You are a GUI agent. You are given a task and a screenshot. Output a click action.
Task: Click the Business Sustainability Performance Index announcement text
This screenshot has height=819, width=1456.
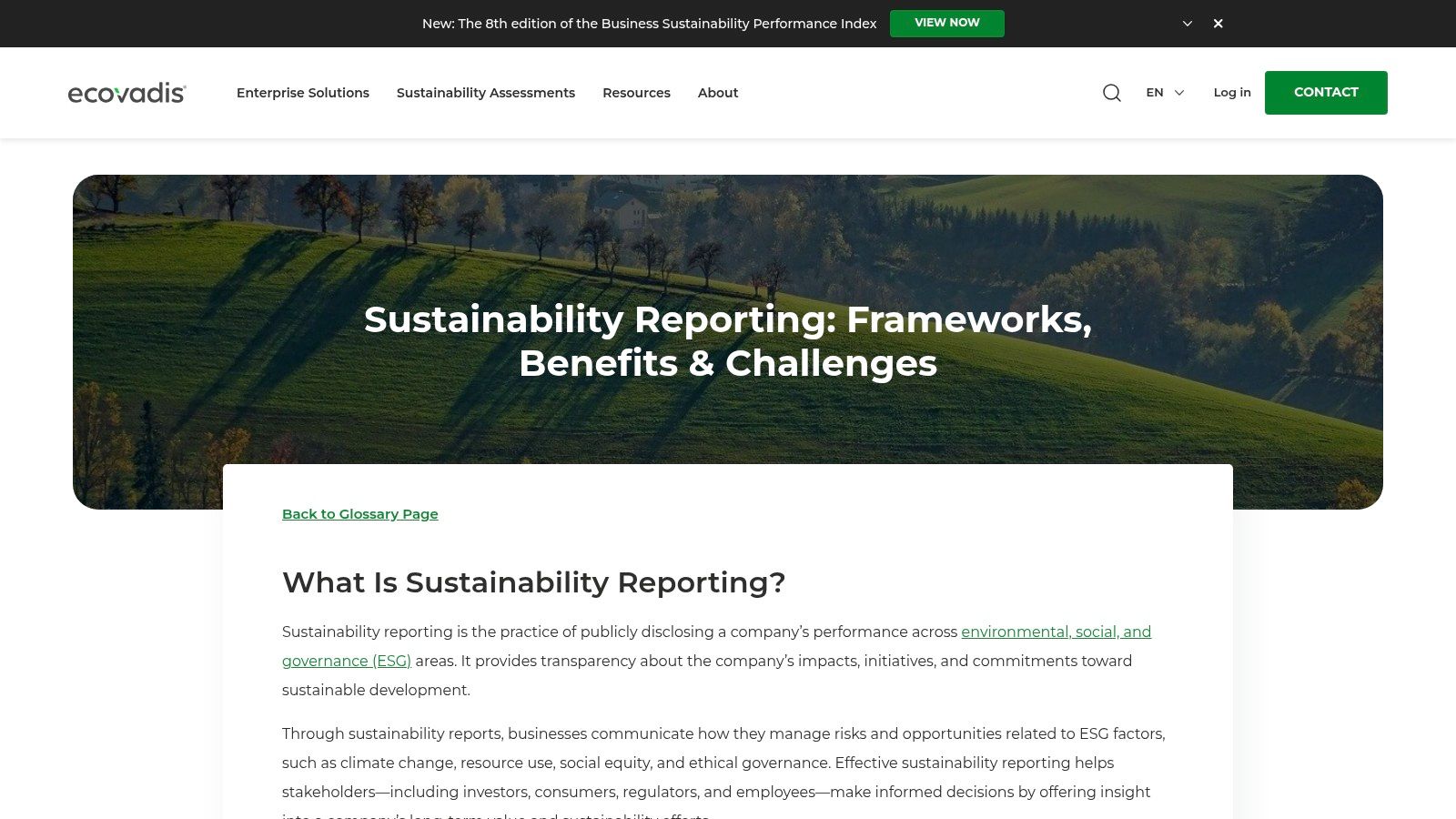pyautogui.click(x=649, y=24)
